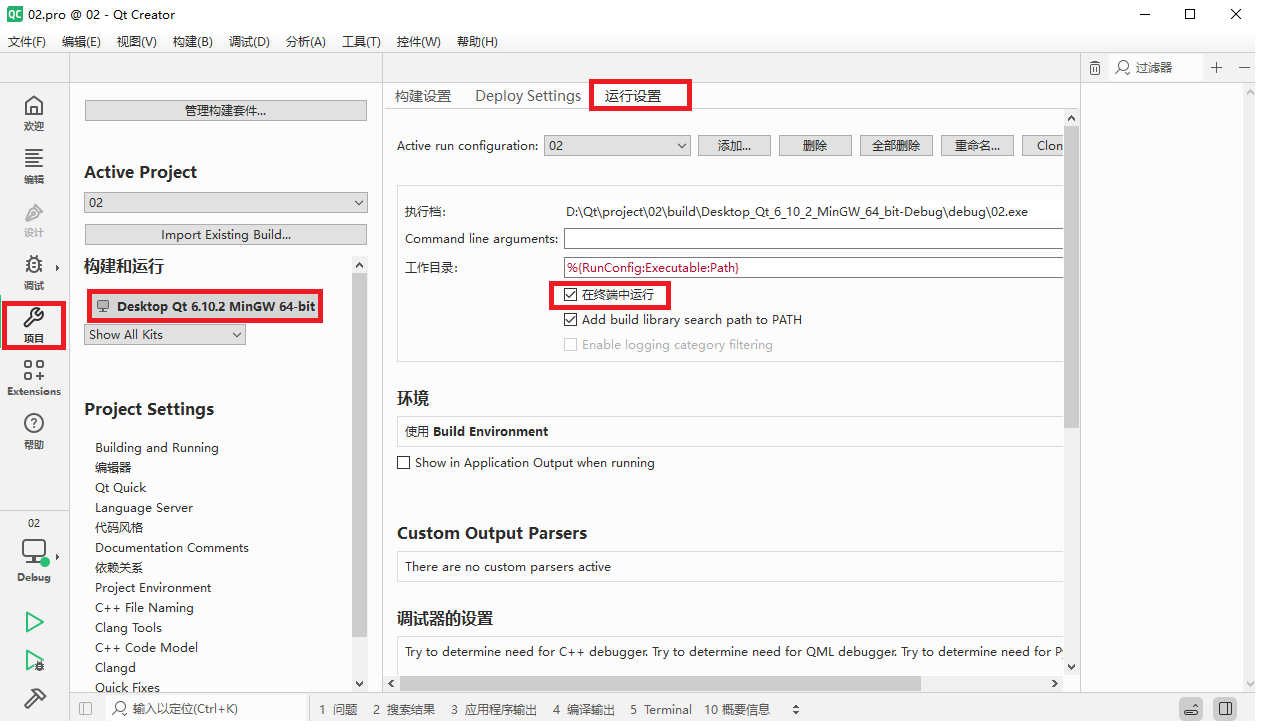Viewport: 1282px width, 728px height.
Task: Click the Qt Creator logo icon
Action: click(15, 14)
